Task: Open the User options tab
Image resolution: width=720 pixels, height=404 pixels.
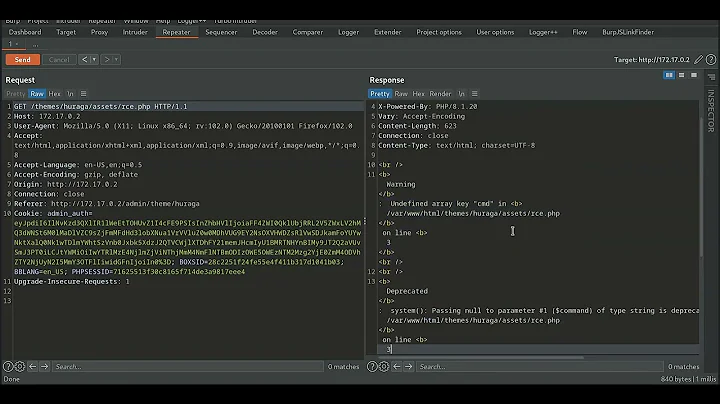Action: pos(495,32)
